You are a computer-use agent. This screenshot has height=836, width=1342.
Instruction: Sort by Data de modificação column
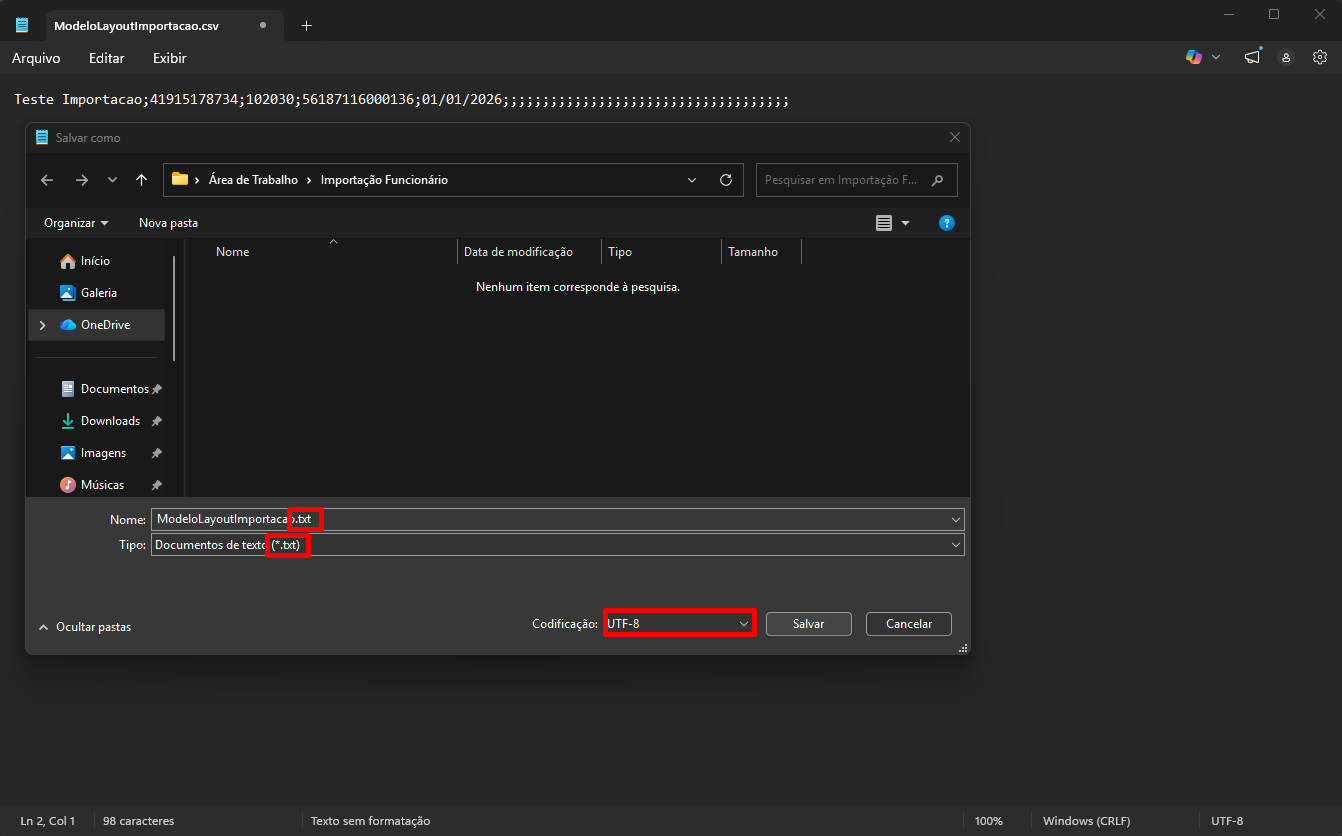click(x=518, y=252)
